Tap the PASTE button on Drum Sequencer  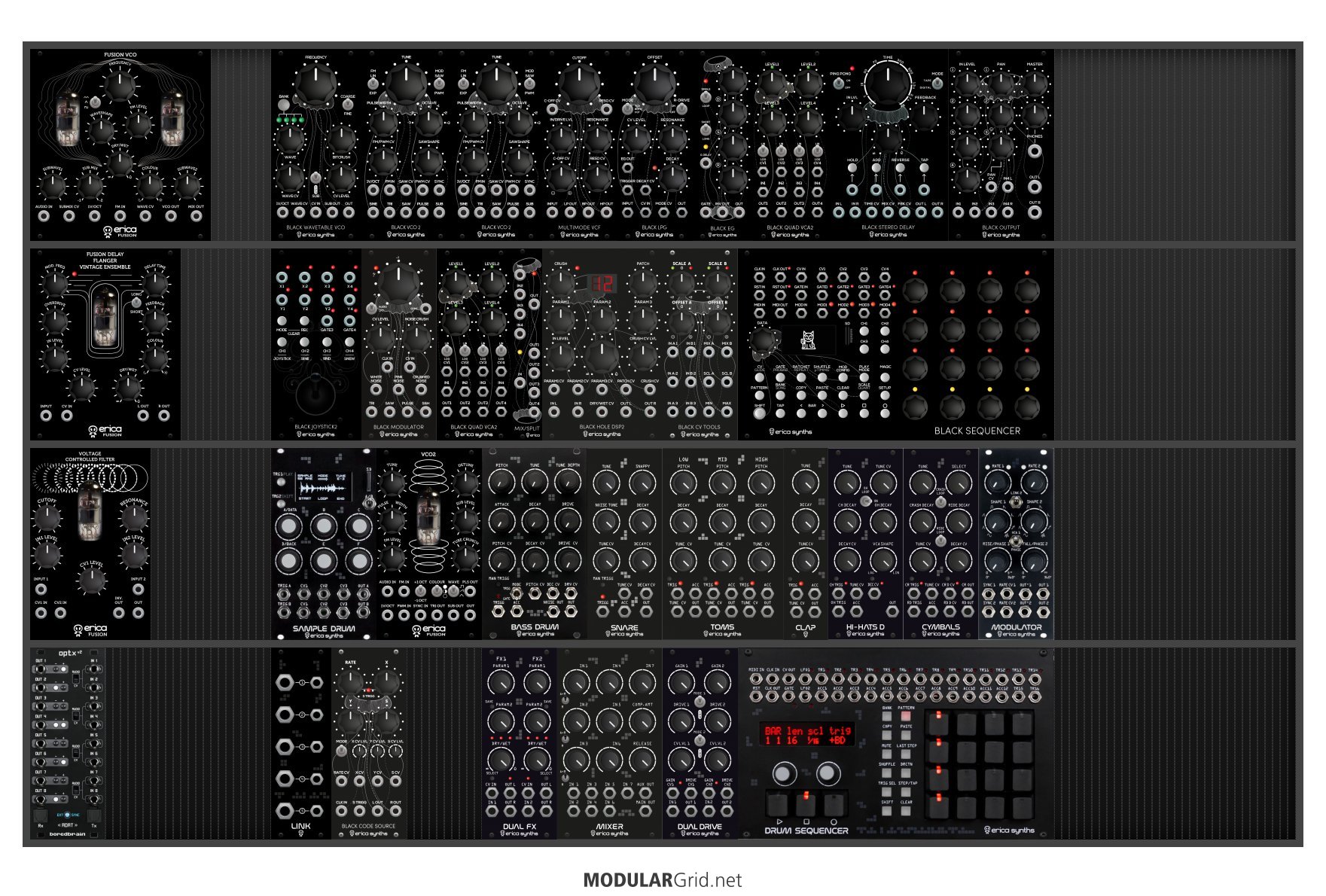(x=906, y=735)
